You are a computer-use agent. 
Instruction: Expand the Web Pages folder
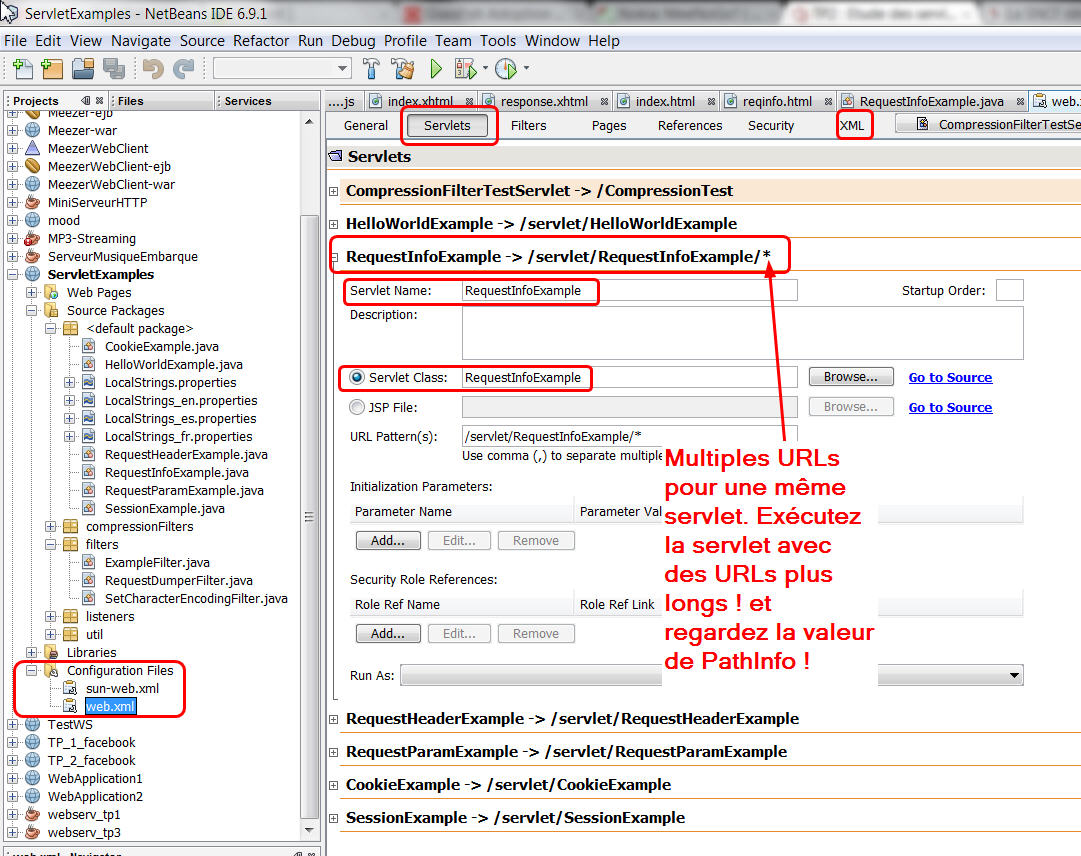coord(32,292)
